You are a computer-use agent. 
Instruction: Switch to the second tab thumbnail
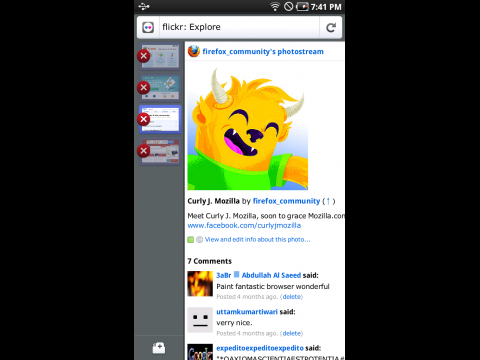pos(160,88)
